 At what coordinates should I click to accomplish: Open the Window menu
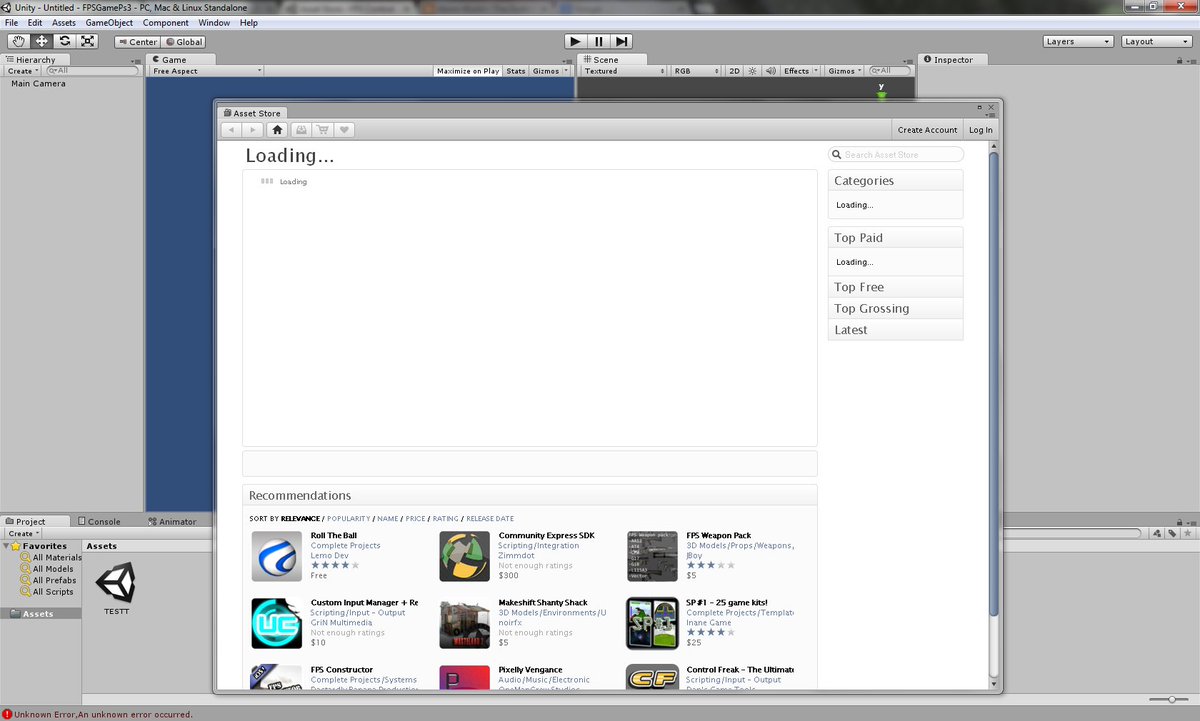point(214,22)
